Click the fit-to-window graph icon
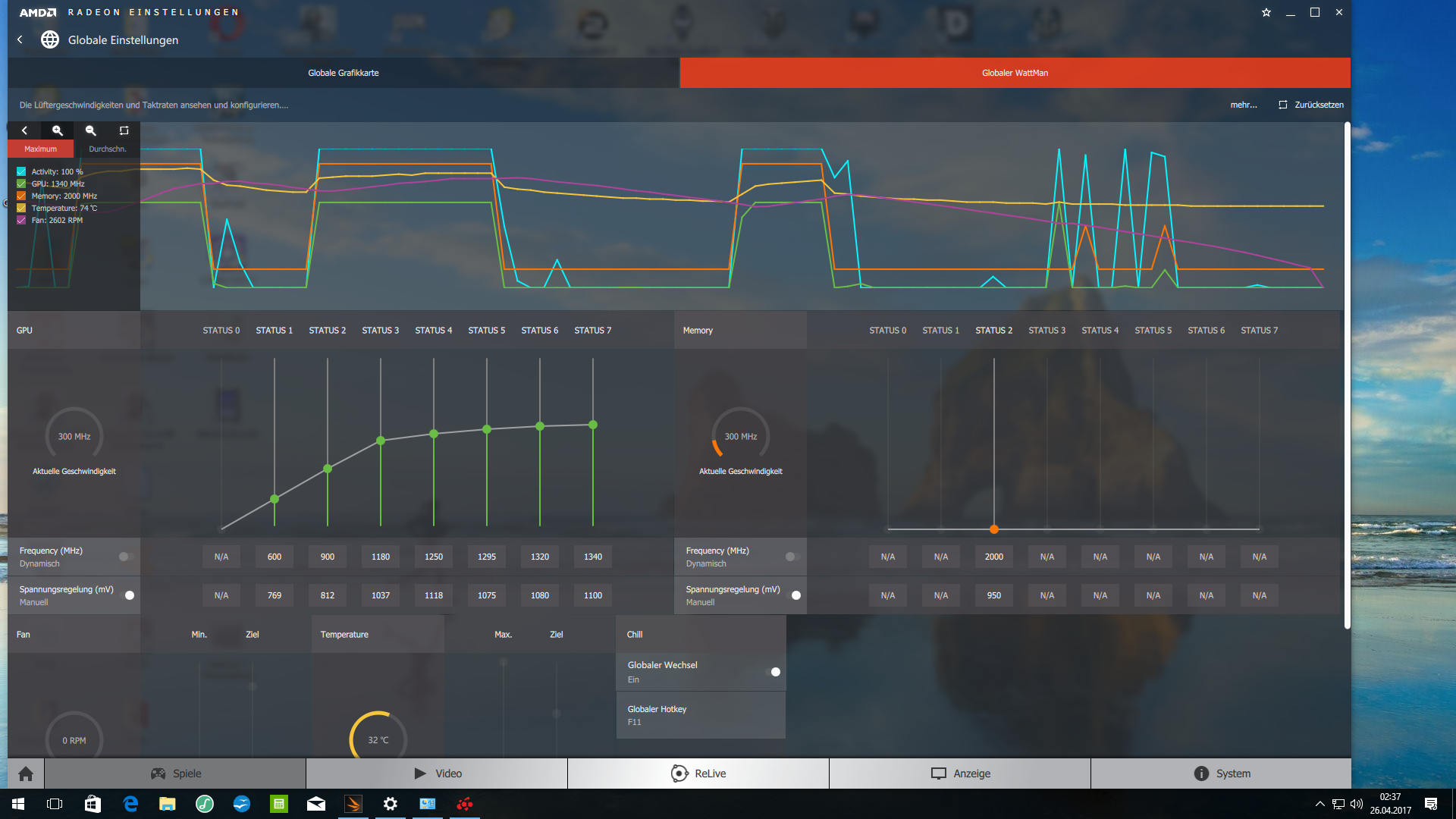The height and width of the screenshot is (819, 1456). pyautogui.click(x=124, y=130)
